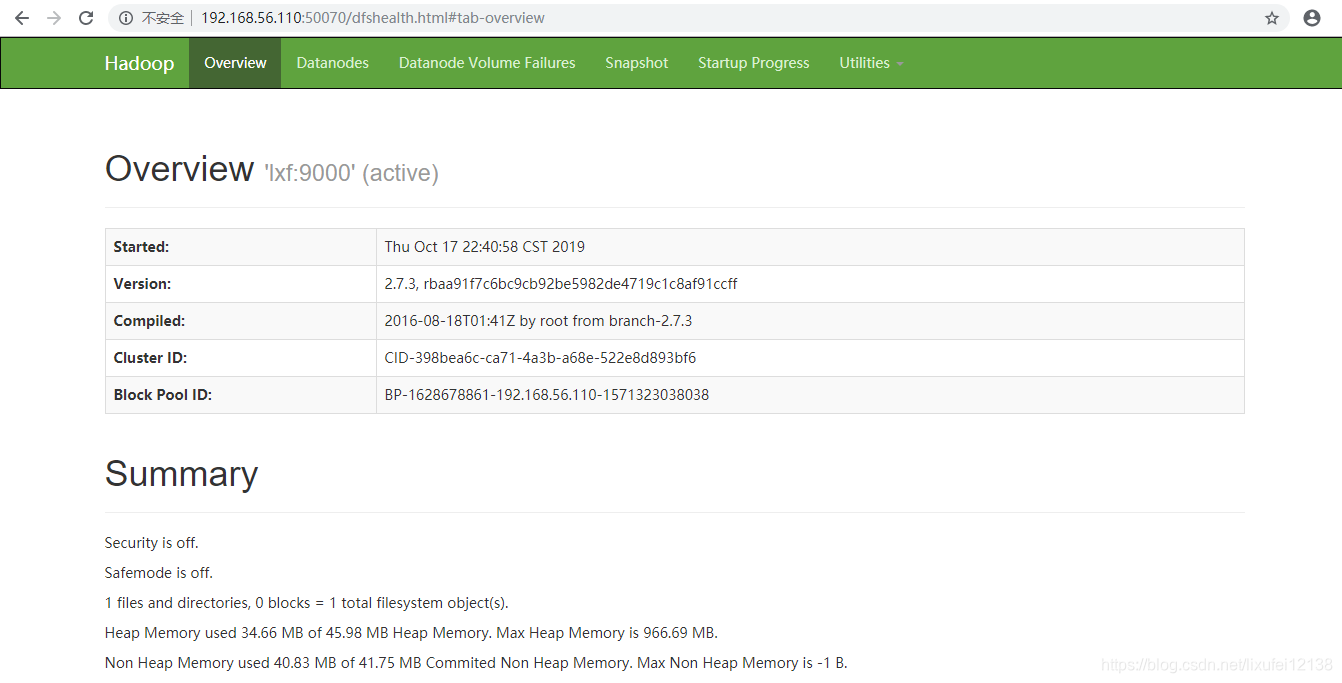Click the Non Heap Memory used line
This screenshot has height=683, width=1342.
(x=476, y=663)
